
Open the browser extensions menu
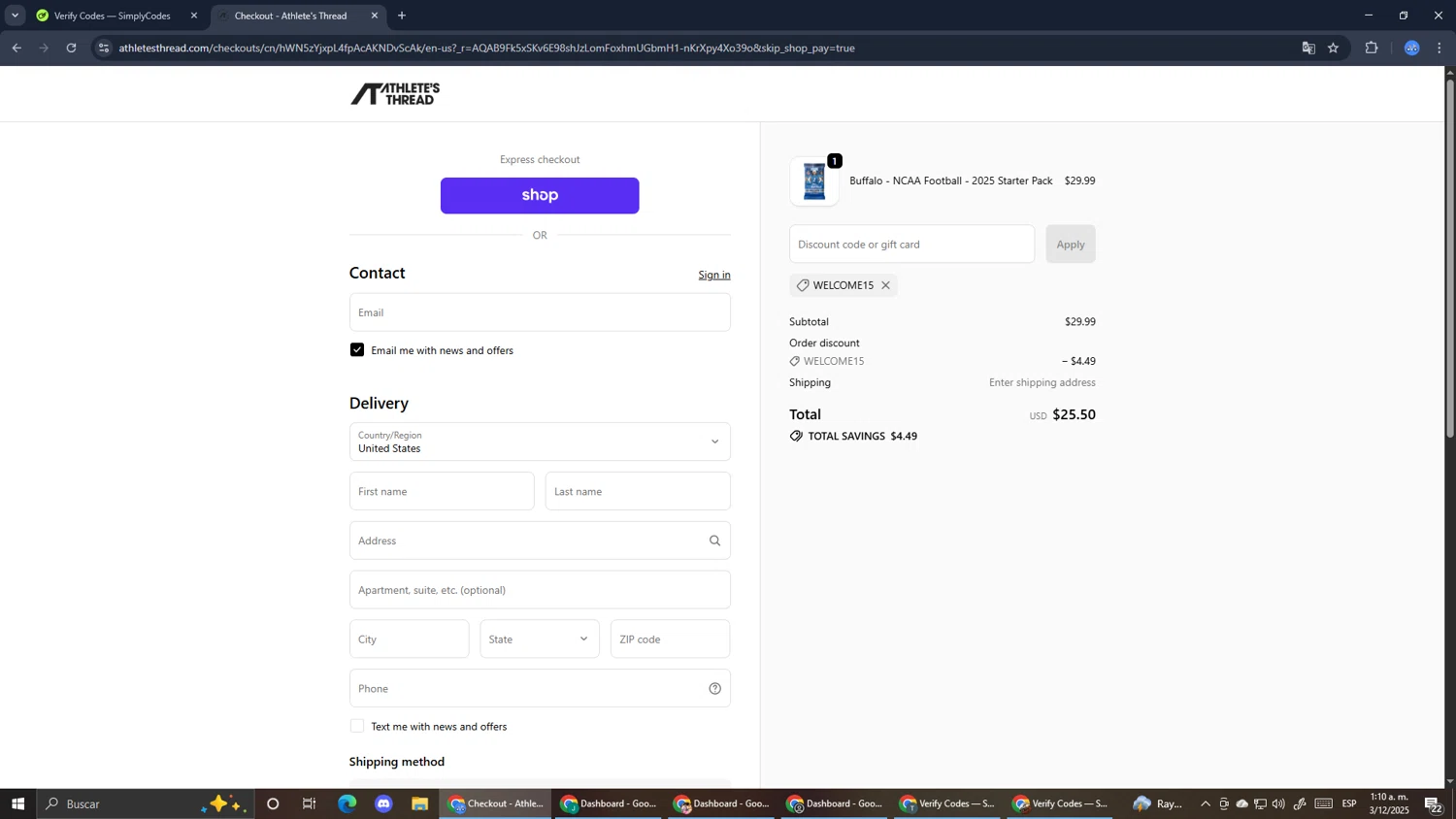tap(1372, 48)
